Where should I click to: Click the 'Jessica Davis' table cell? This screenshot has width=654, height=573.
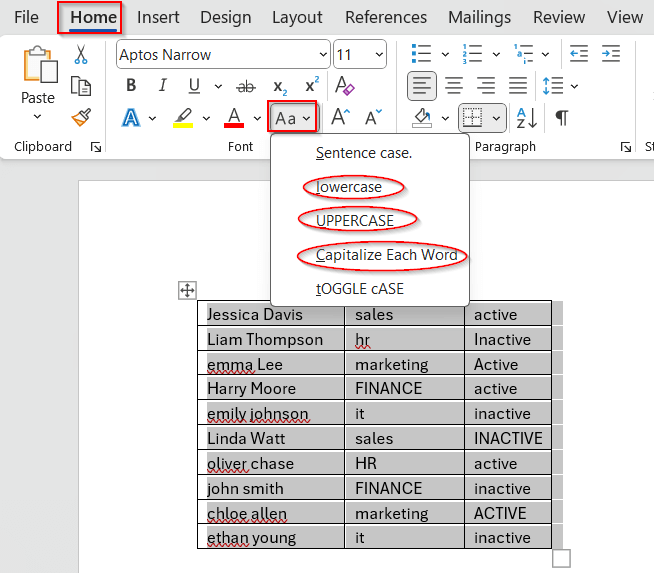(x=271, y=314)
